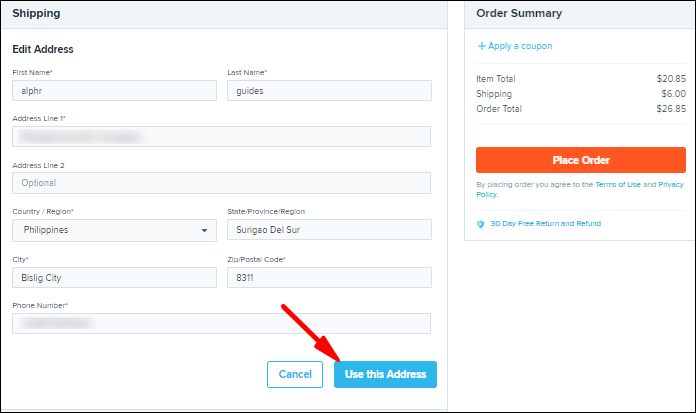The height and width of the screenshot is (413, 696).
Task: Select the Last Name field containing guides
Action: point(329,90)
